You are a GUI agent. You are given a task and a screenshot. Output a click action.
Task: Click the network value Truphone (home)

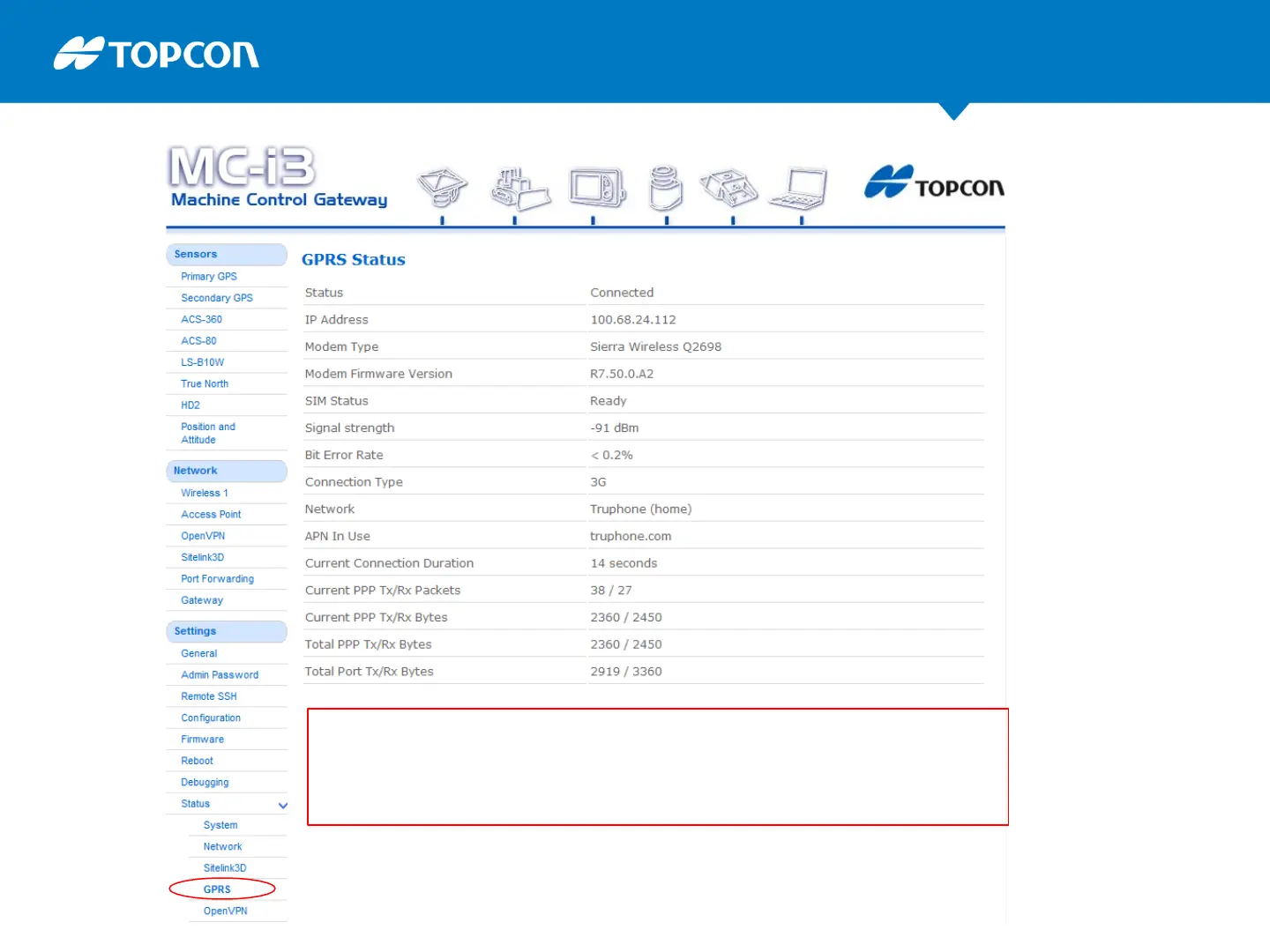(x=641, y=509)
